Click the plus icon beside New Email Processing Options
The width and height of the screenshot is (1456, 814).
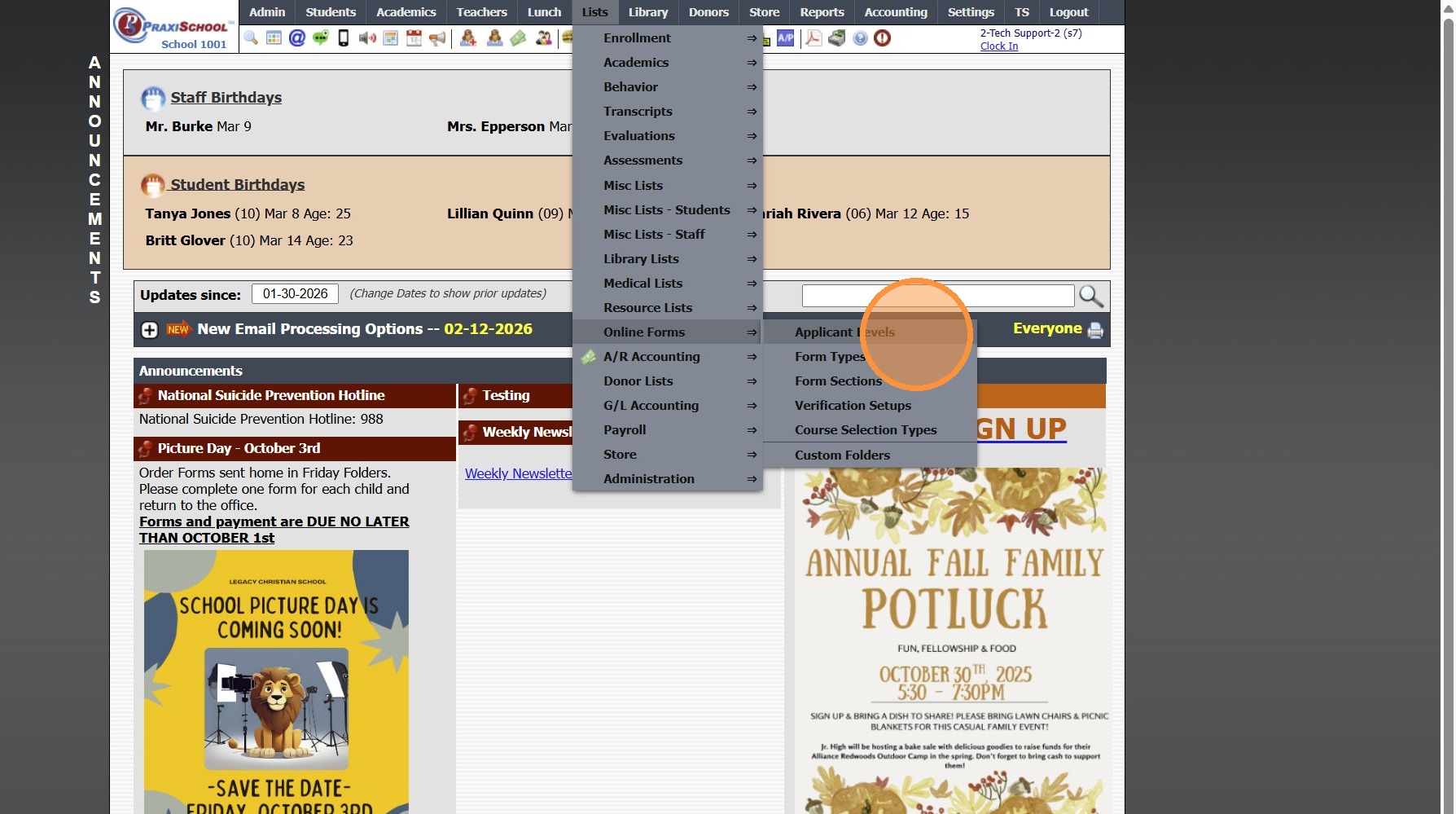[x=150, y=330]
